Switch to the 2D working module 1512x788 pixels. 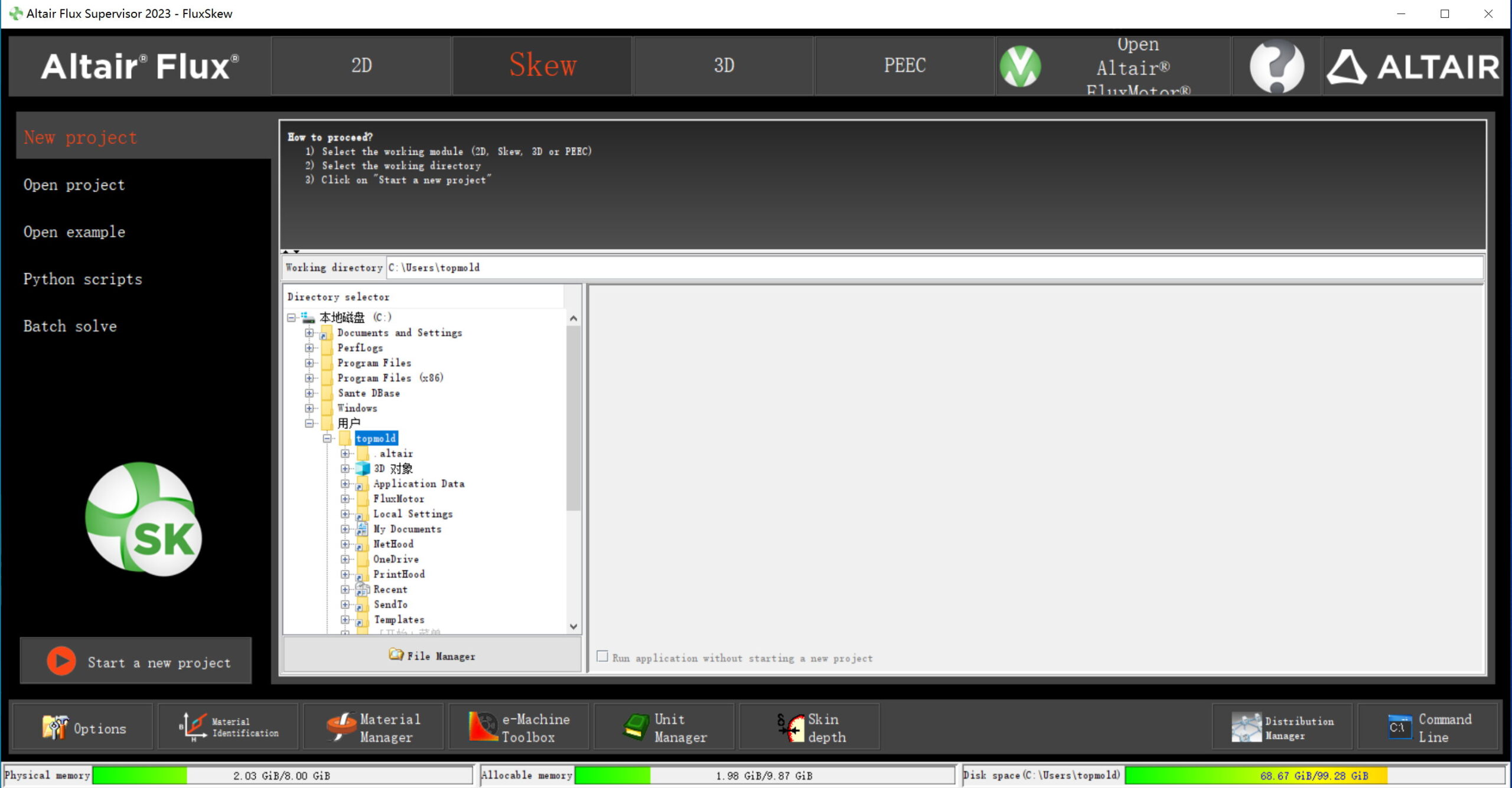361,65
